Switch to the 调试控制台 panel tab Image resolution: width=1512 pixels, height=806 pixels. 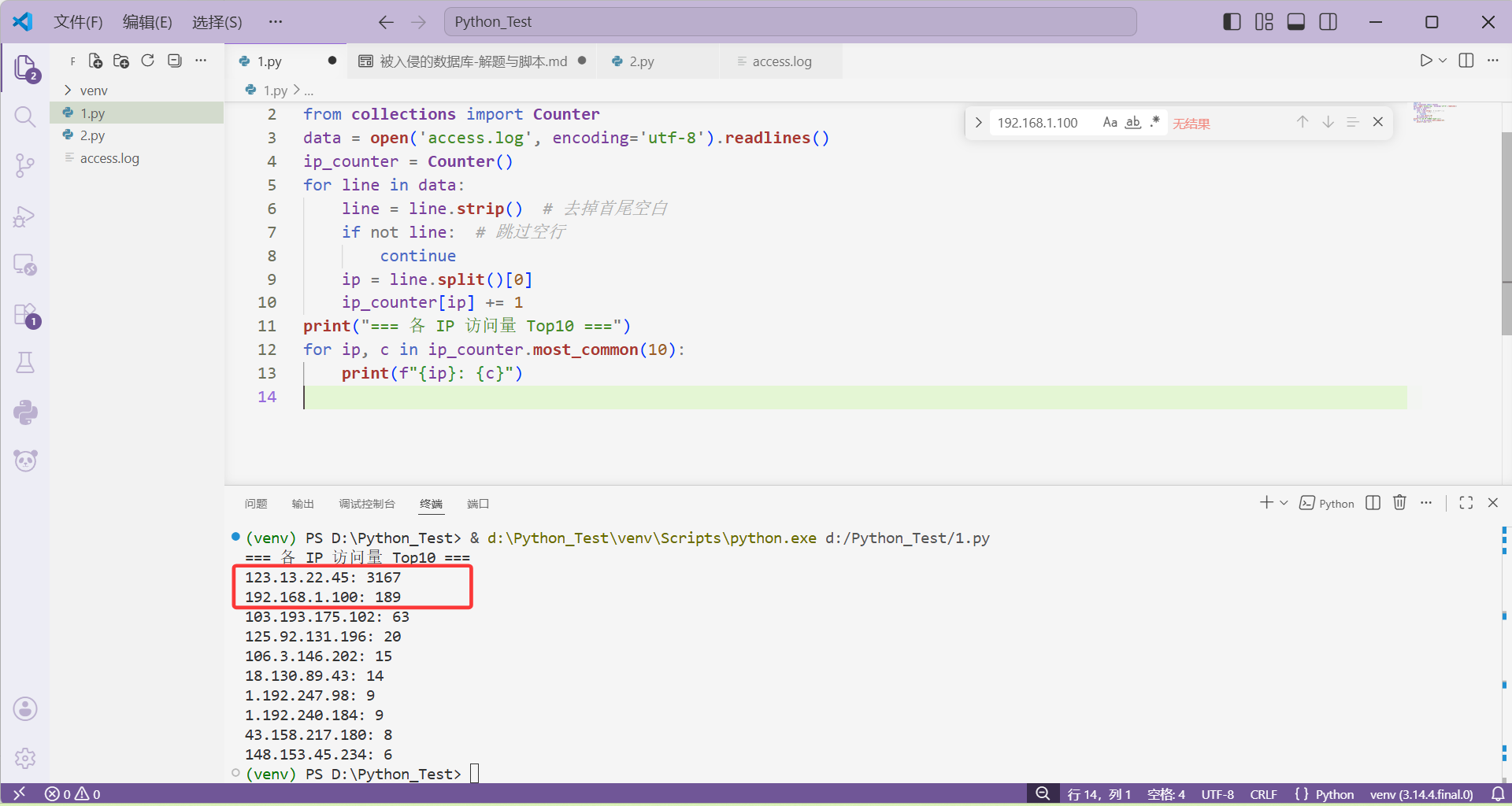[x=367, y=504]
